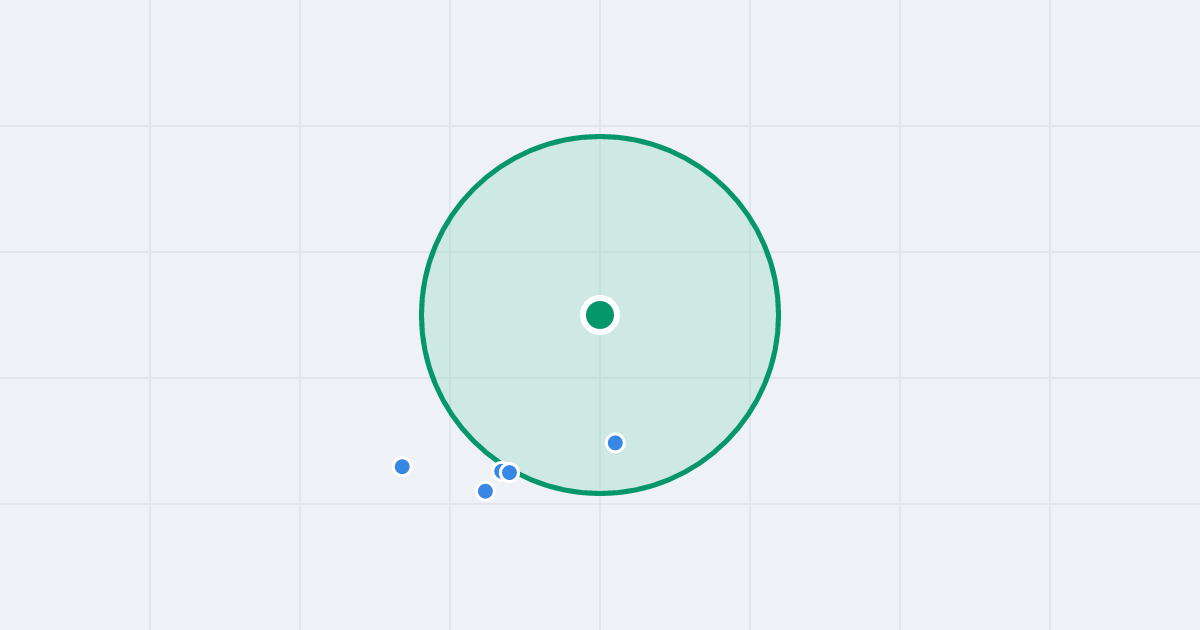Click the lowest blue dot below the circle
The image size is (1200, 630).
[x=485, y=491]
